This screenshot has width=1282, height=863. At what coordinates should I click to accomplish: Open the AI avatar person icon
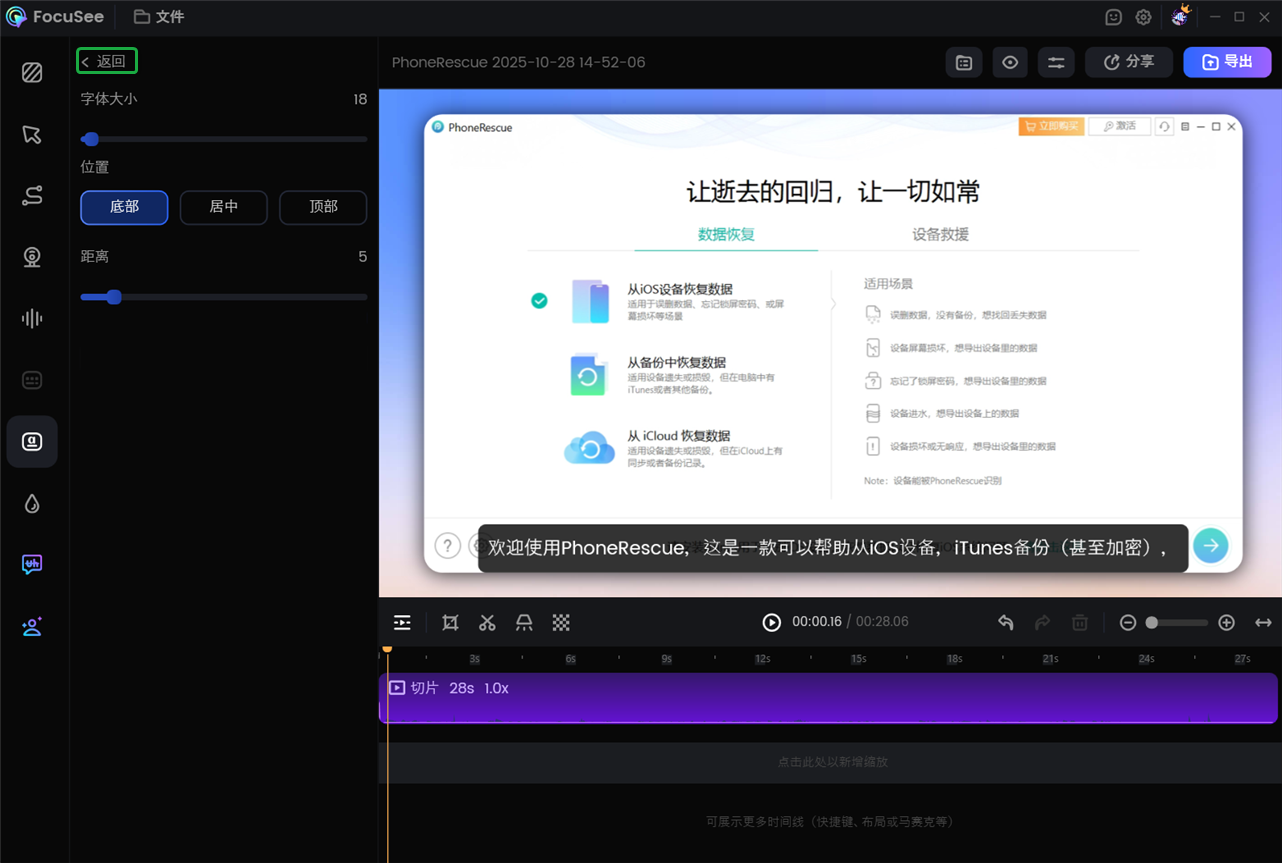tap(32, 627)
